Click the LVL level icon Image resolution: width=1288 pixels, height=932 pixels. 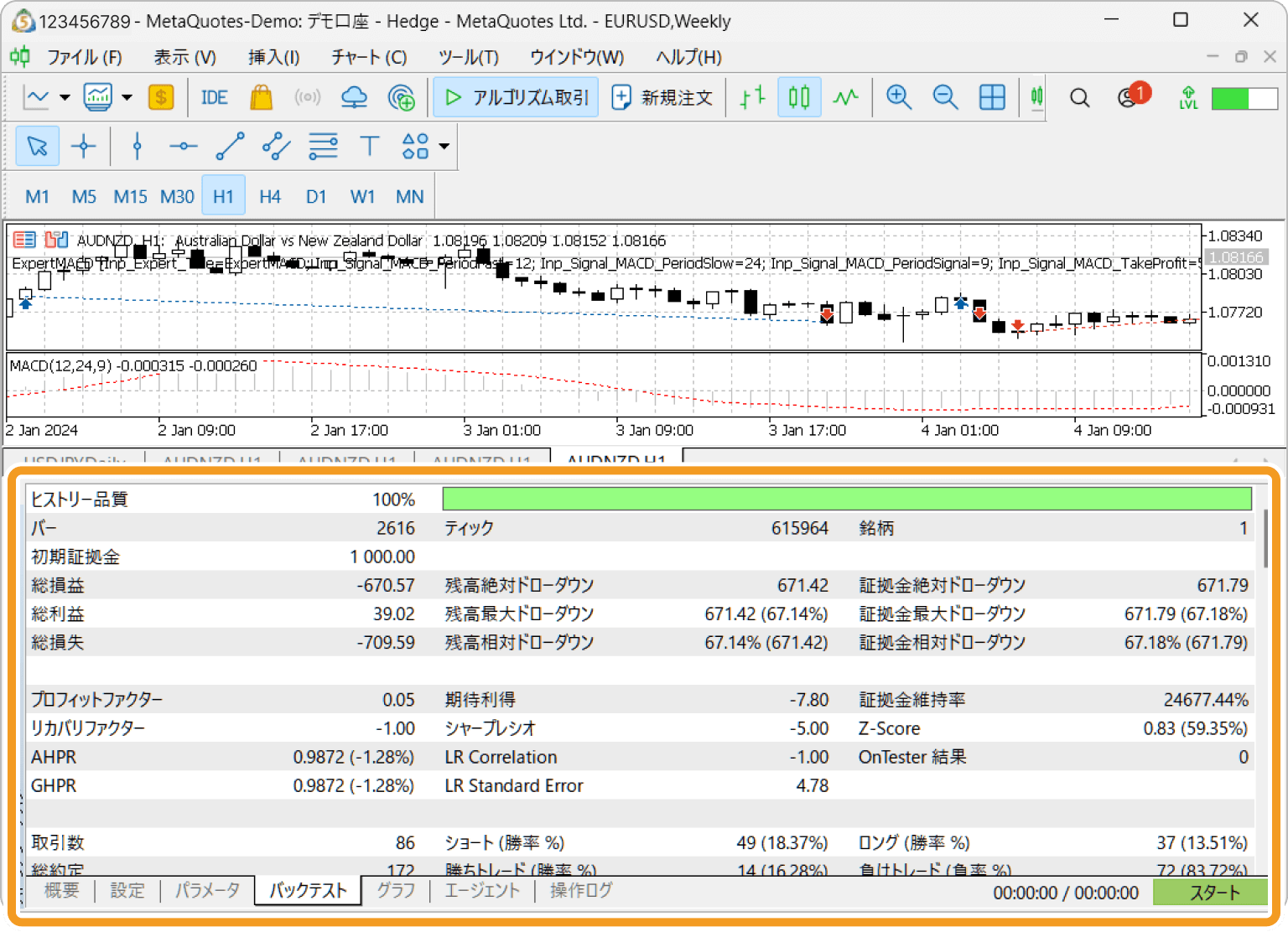click(x=1188, y=98)
